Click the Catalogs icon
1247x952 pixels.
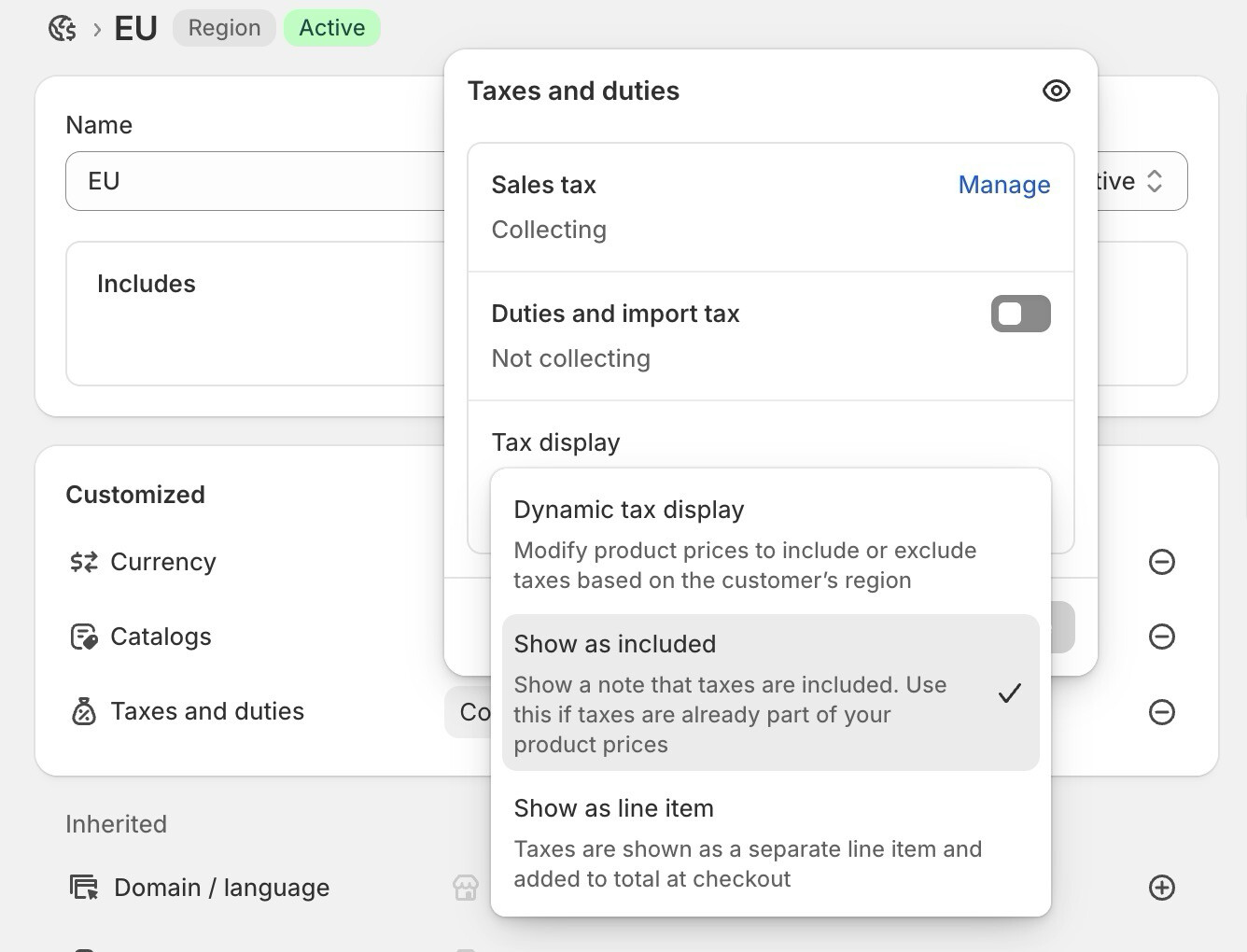tap(84, 637)
